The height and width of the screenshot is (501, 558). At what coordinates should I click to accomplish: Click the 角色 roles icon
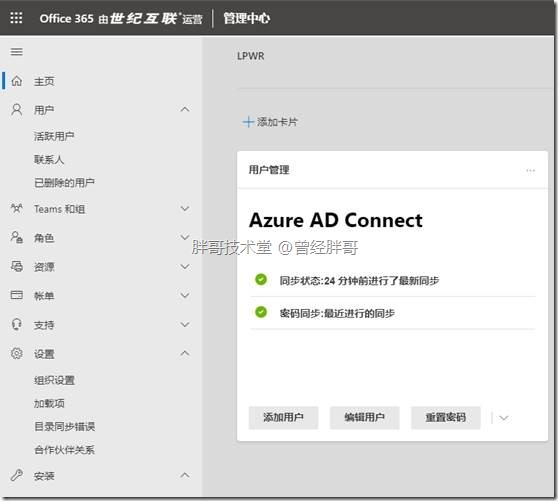tap(17, 237)
